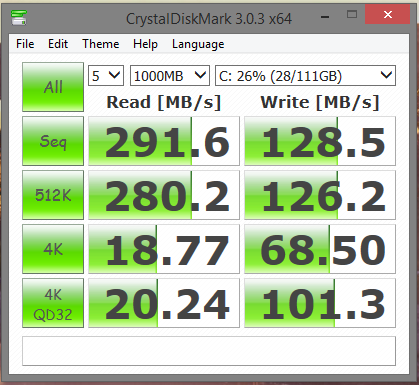This screenshot has width=419, height=385.
Task: Click the 4K QD32 write result 101.3
Action: 320,303
